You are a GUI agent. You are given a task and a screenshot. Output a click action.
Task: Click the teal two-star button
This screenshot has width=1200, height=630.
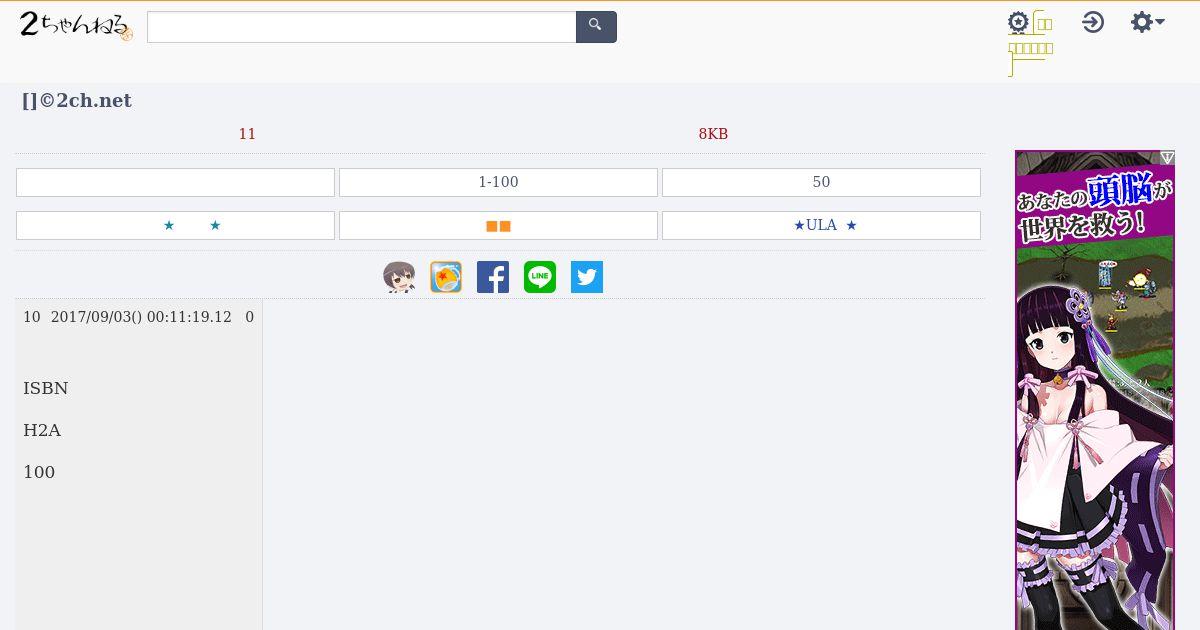click(x=175, y=225)
